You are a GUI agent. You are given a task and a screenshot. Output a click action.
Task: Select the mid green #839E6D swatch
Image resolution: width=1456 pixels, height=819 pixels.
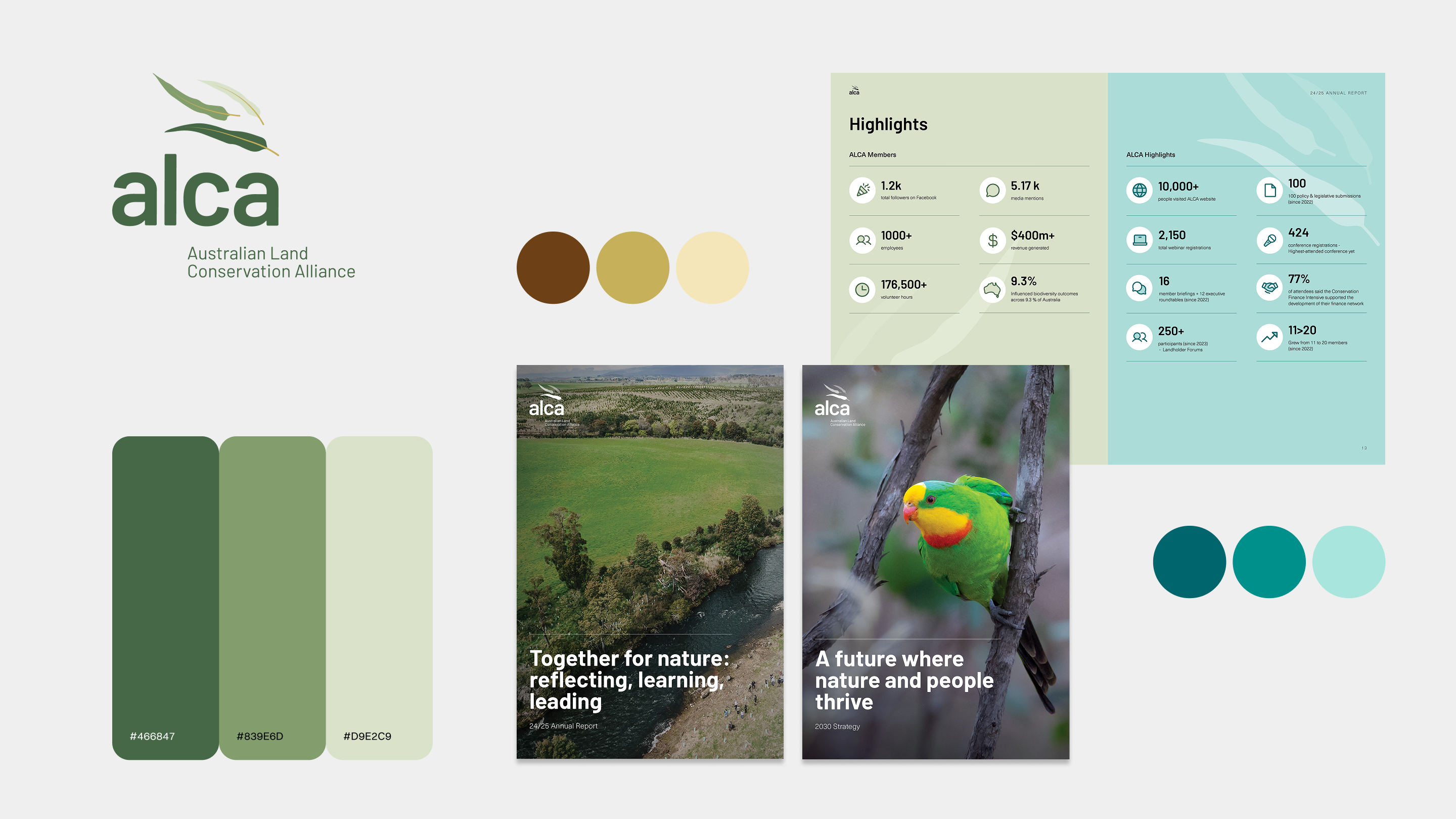click(x=272, y=597)
